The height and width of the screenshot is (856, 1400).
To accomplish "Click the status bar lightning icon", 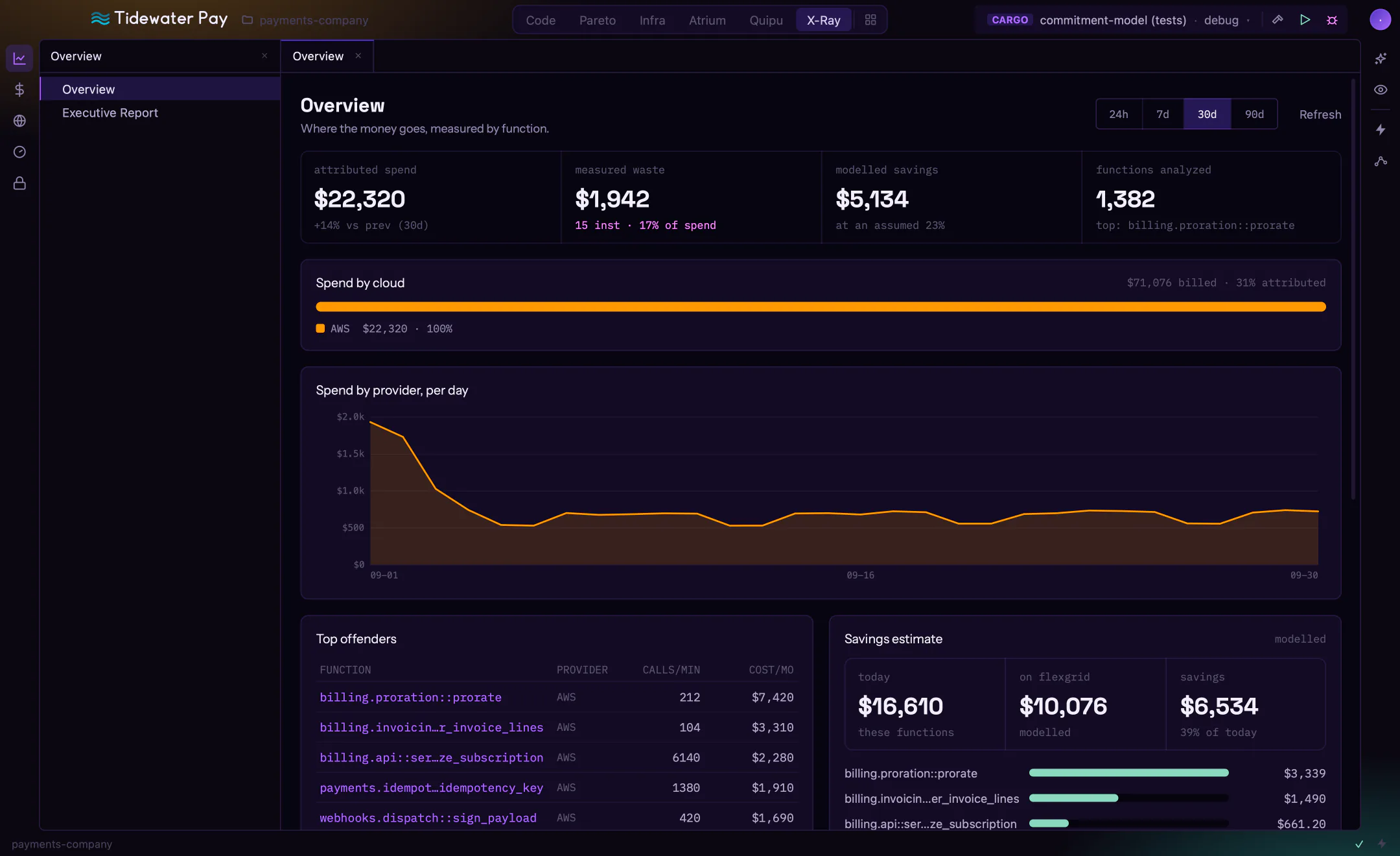I will point(1382,844).
